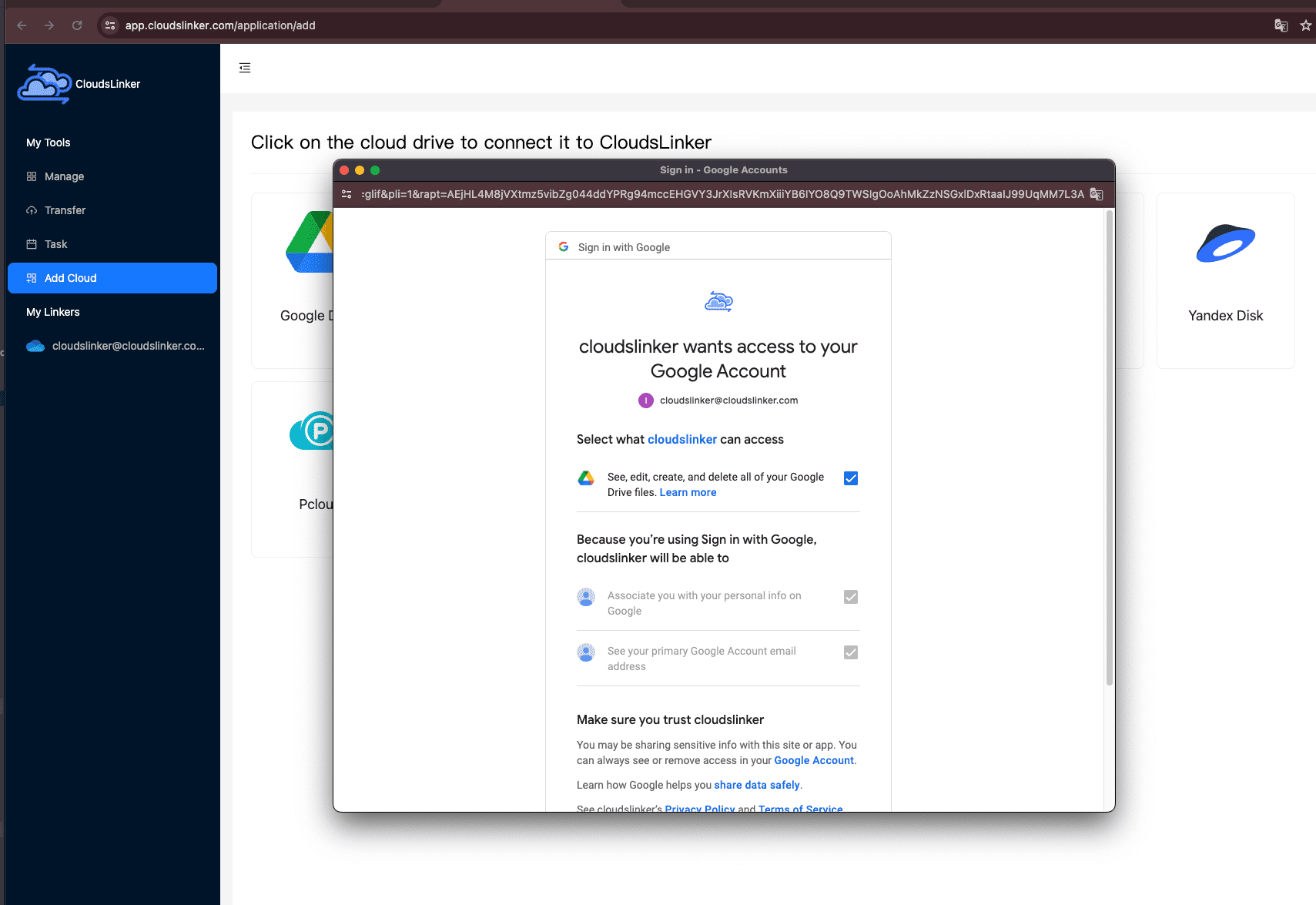The height and width of the screenshot is (905, 1316).
Task: Click My Tools section heading
Action: click(49, 142)
